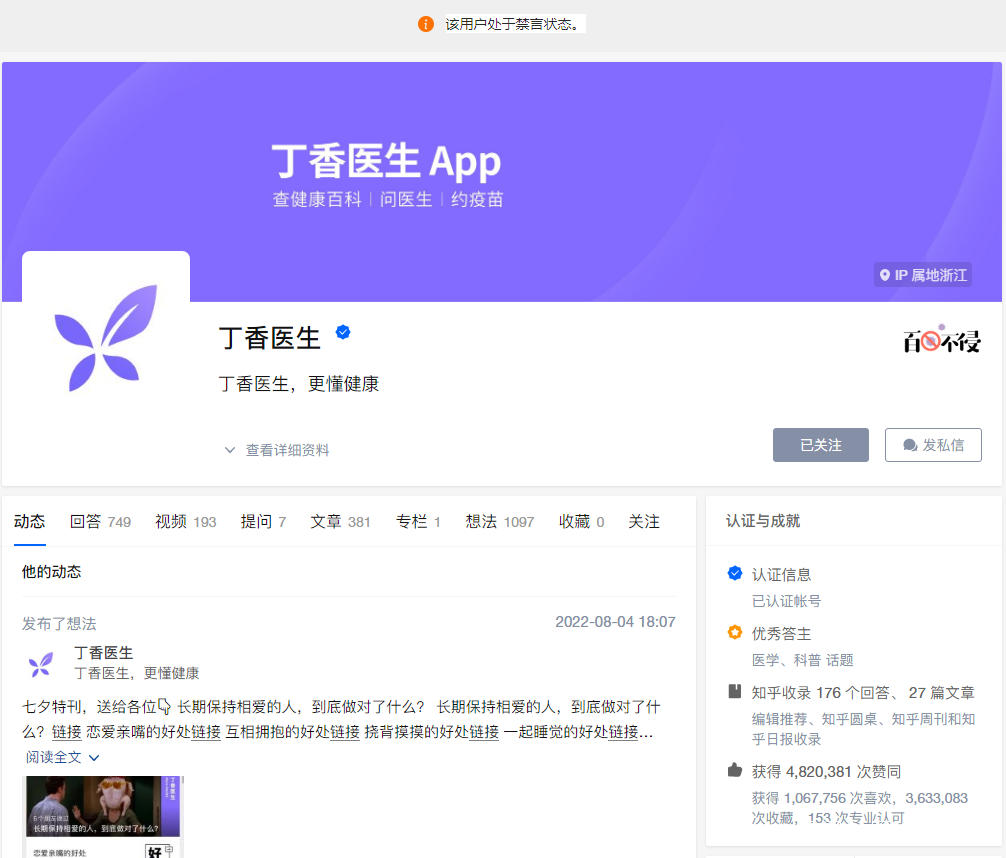The image size is (1006, 858).
Task: Click the post author name 丁香医生
Action: [103, 653]
